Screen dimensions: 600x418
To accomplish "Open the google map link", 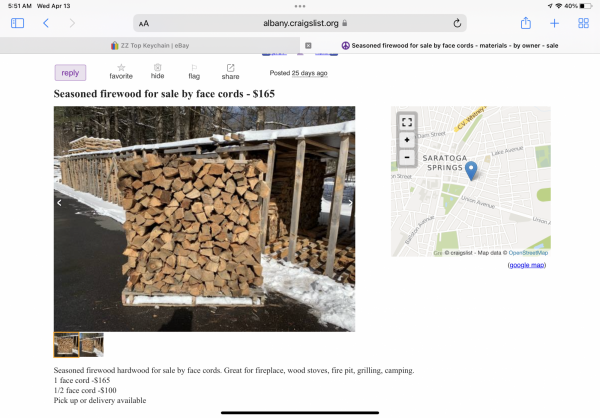I will pyautogui.click(x=527, y=265).
